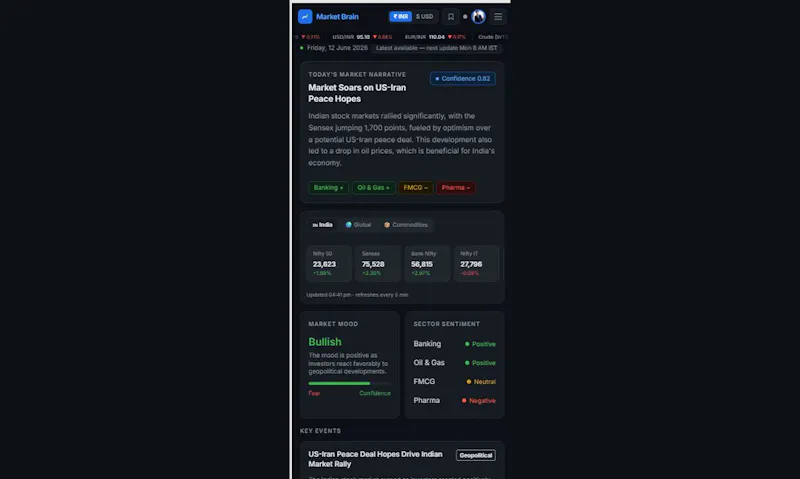Viewport: 800px width, 479px height.
Task: Click the Crude ticker item
Action: tap(492, 37)
